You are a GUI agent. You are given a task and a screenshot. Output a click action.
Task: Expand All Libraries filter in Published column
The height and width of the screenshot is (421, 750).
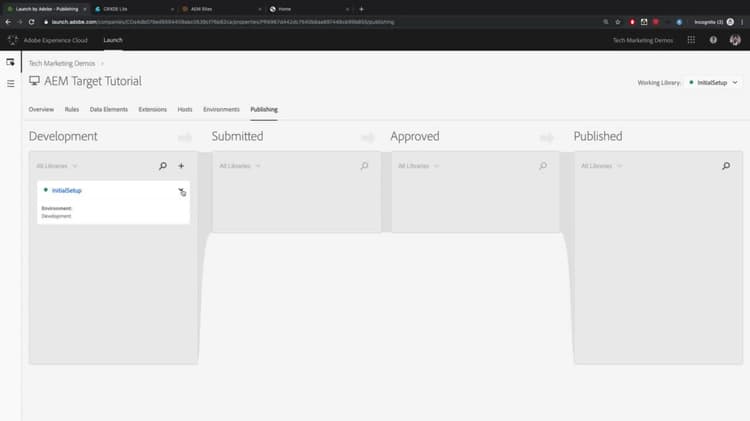coord(601,166)
